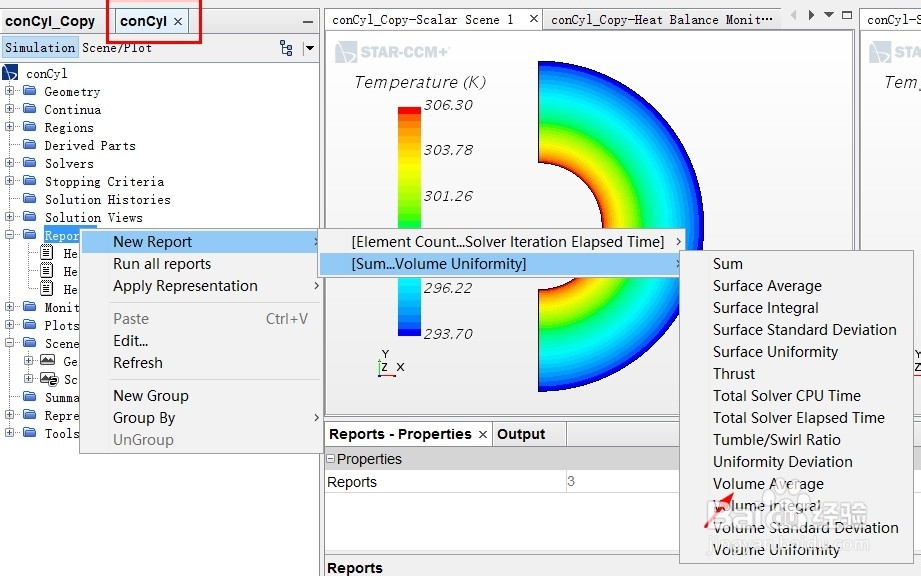
Task: Expand the Monitors node
Action: (x=9, y=307)
